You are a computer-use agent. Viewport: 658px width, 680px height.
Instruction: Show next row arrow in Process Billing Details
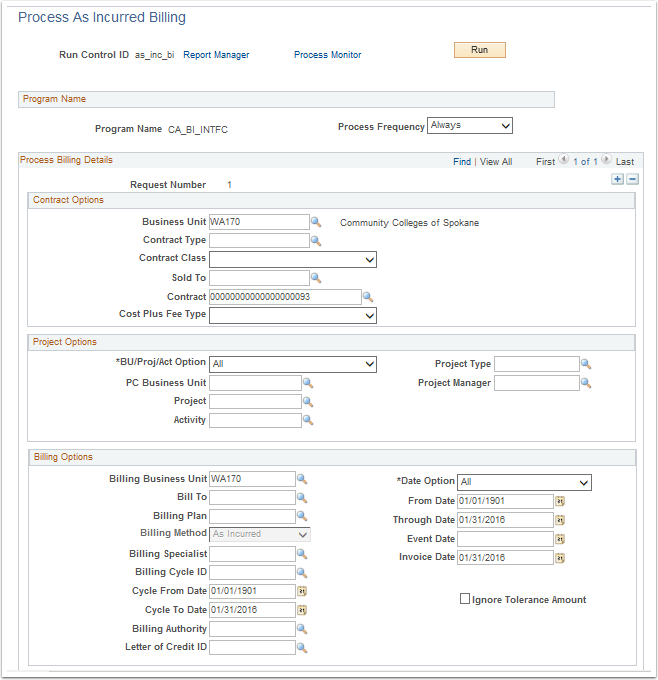[x=606, y=159]
